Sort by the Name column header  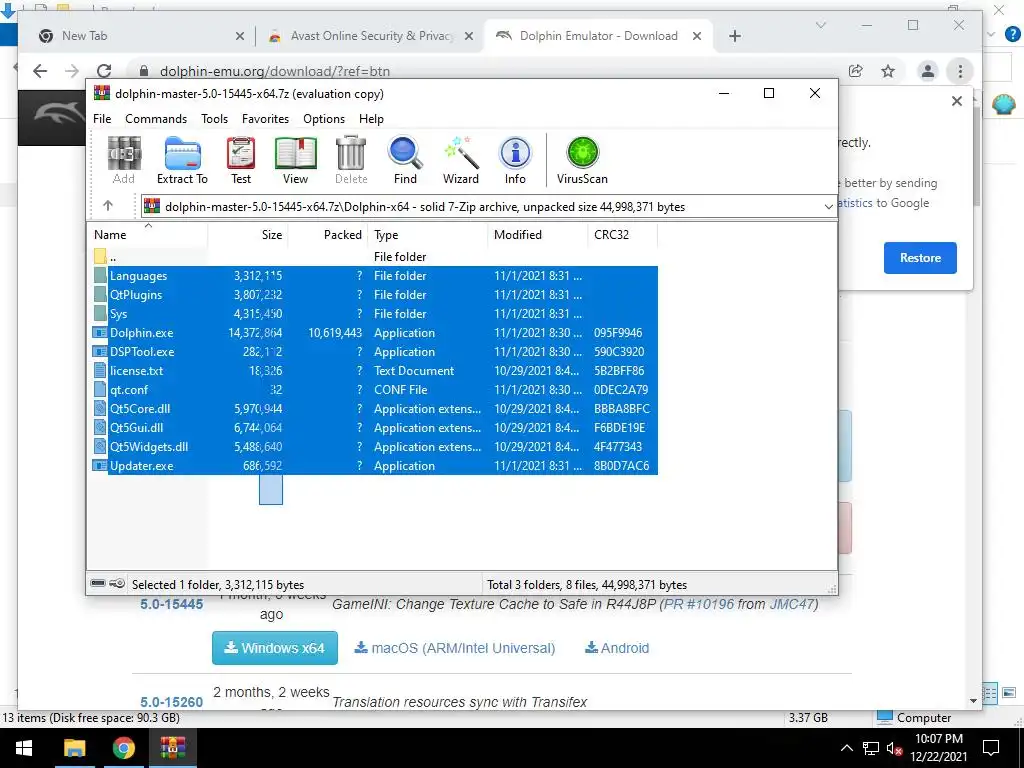pos(148,234)
